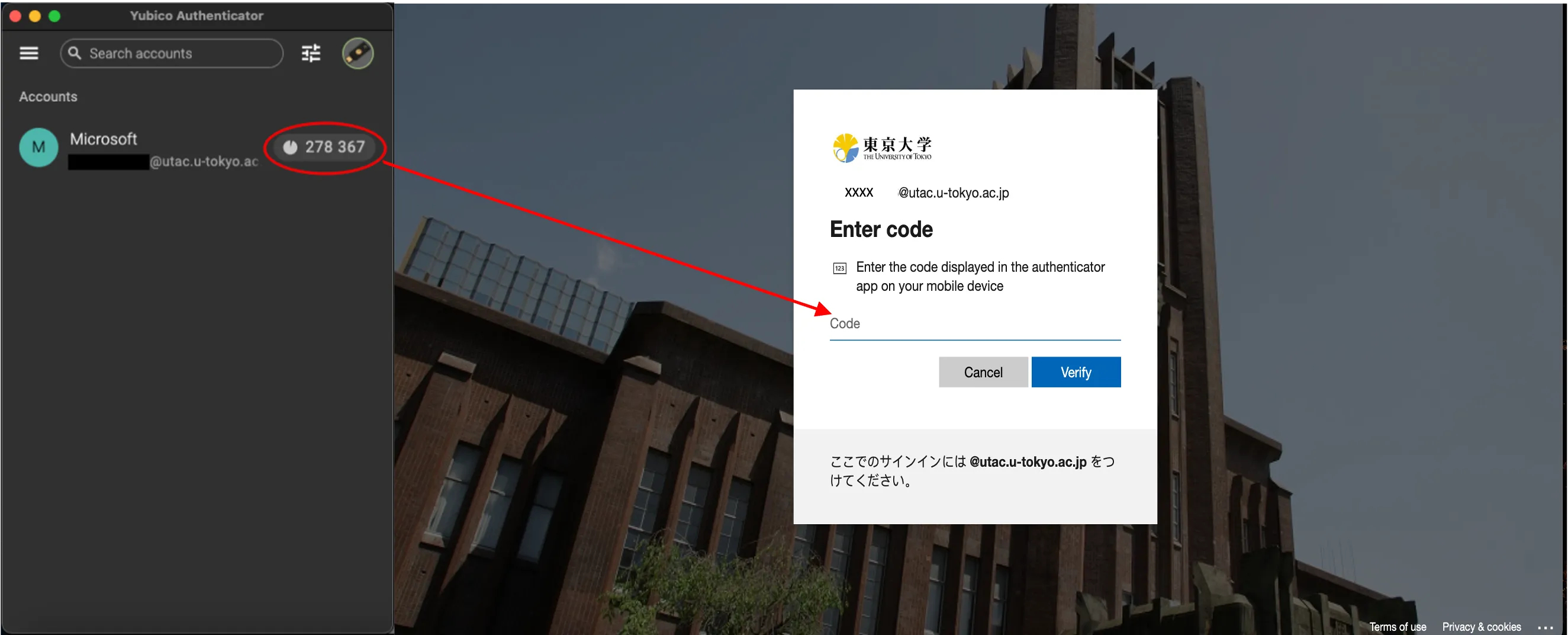Focus the Search accounts field
The width and height of the screenshot is (1568, 635).
172,54
